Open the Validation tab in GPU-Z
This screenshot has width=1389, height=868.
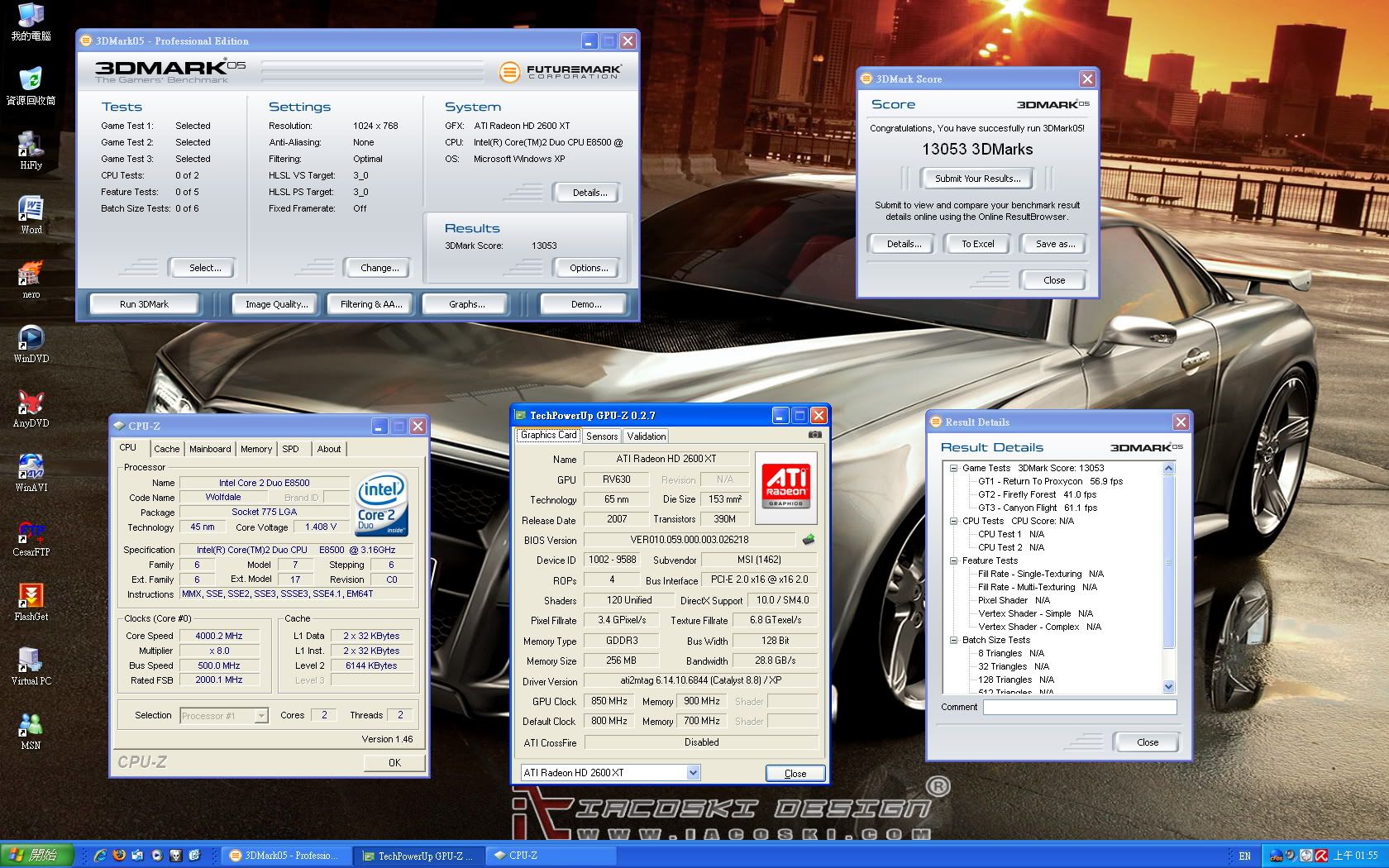(x=647, y=436)
